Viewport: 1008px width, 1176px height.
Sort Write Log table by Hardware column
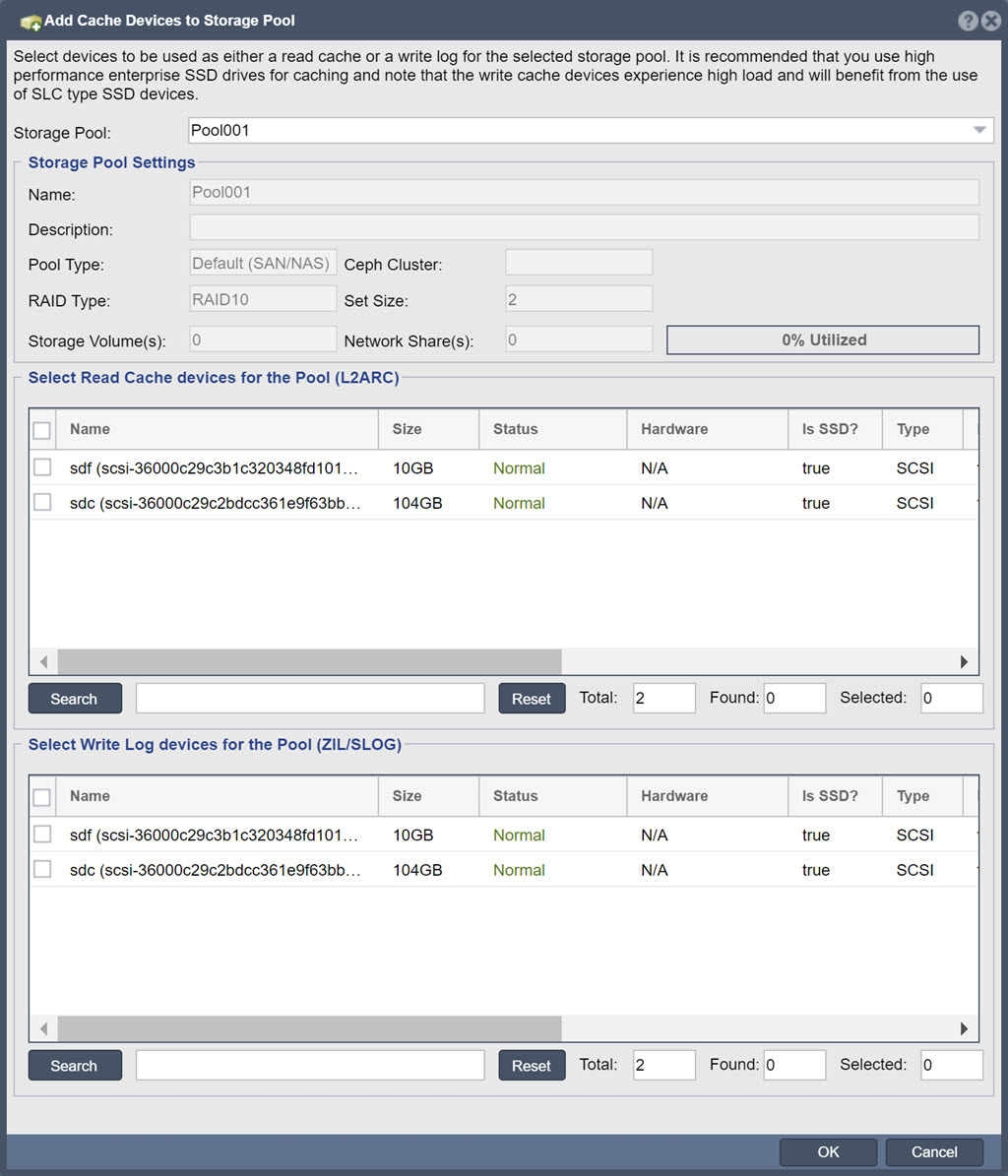click(x=708, y=796)
